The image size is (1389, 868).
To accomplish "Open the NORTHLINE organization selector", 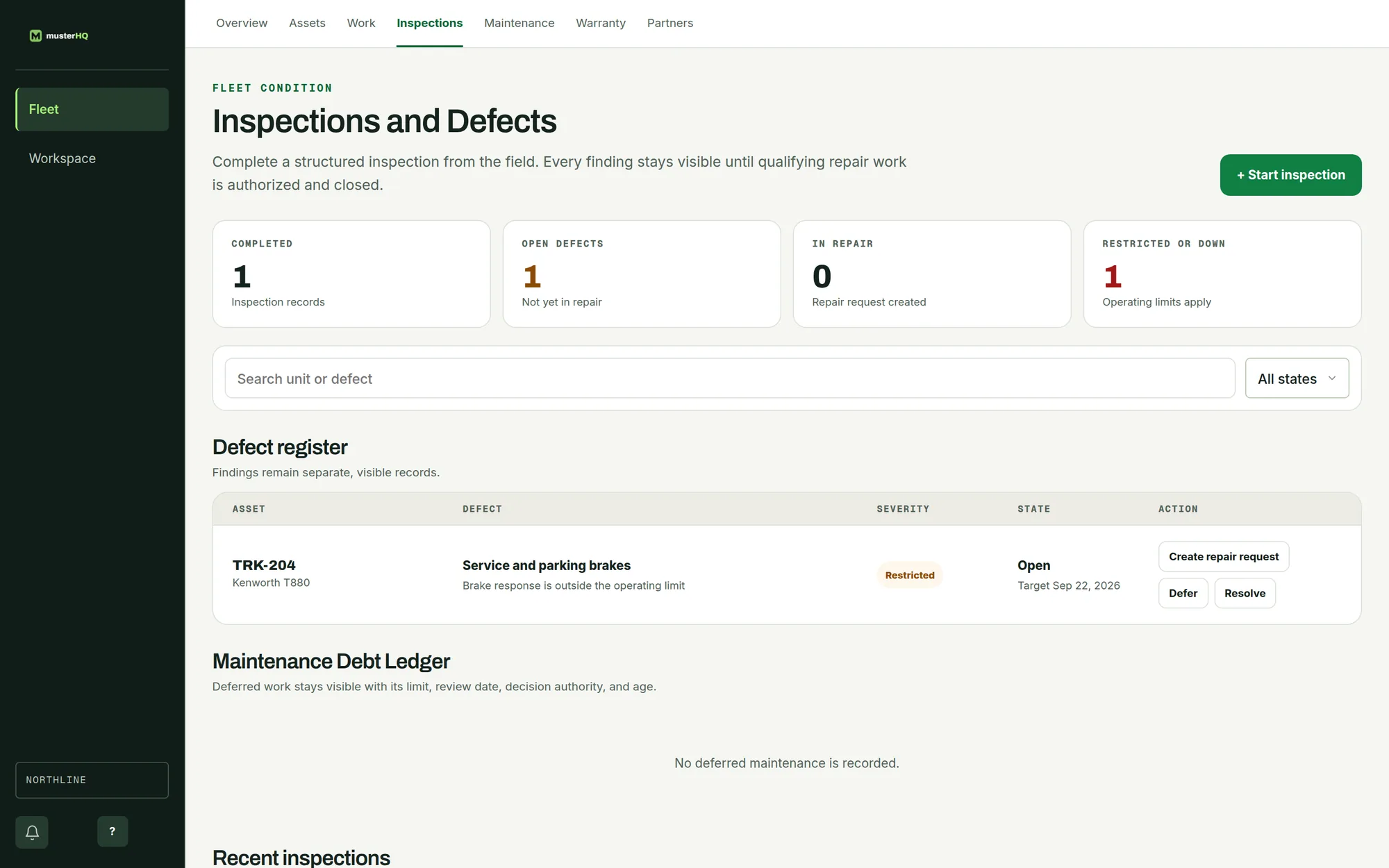I will coord(92,780).
